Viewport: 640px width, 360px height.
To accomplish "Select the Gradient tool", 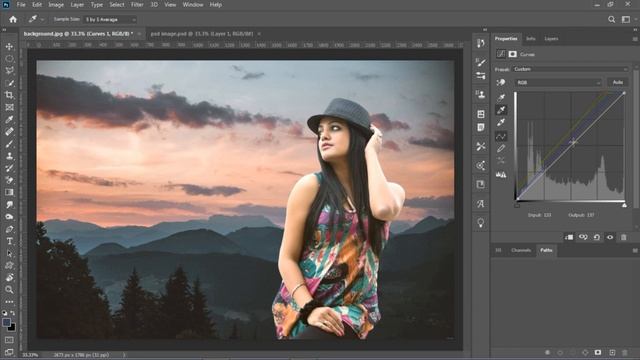I will (x=9, y=192).
